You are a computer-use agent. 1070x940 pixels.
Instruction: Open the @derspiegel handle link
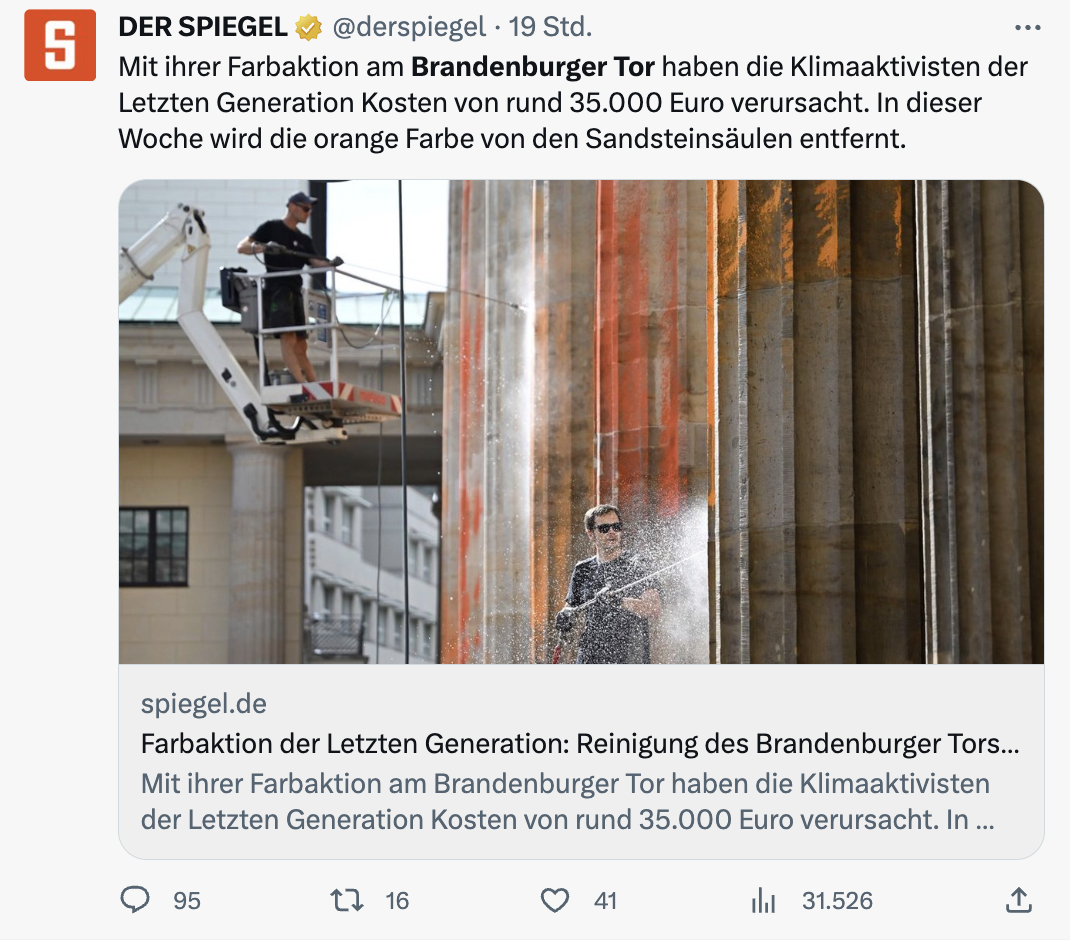409,27
